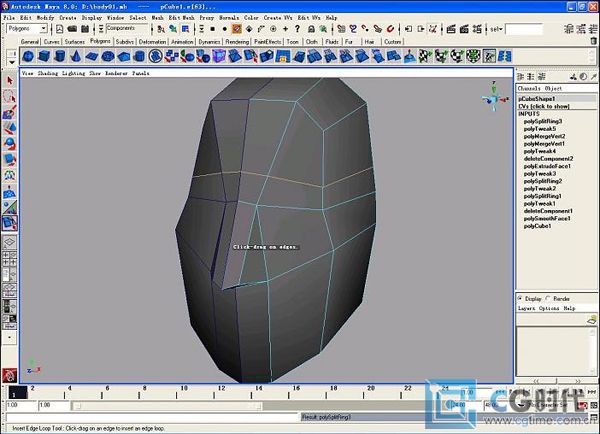Create a polygon torus from shelf

[108, 57]
